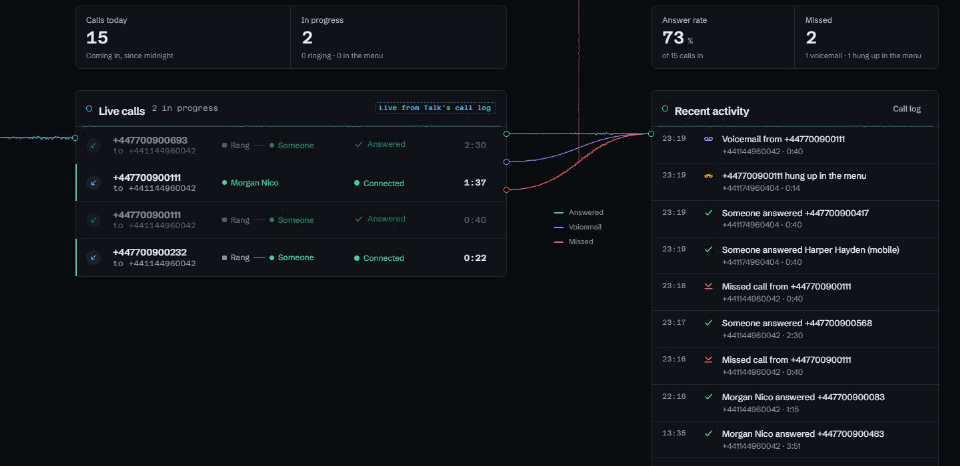Image resolution: width=960 pixels, height=466 pixels.
Task: Open the Call log link
Action: coord(906,109)
